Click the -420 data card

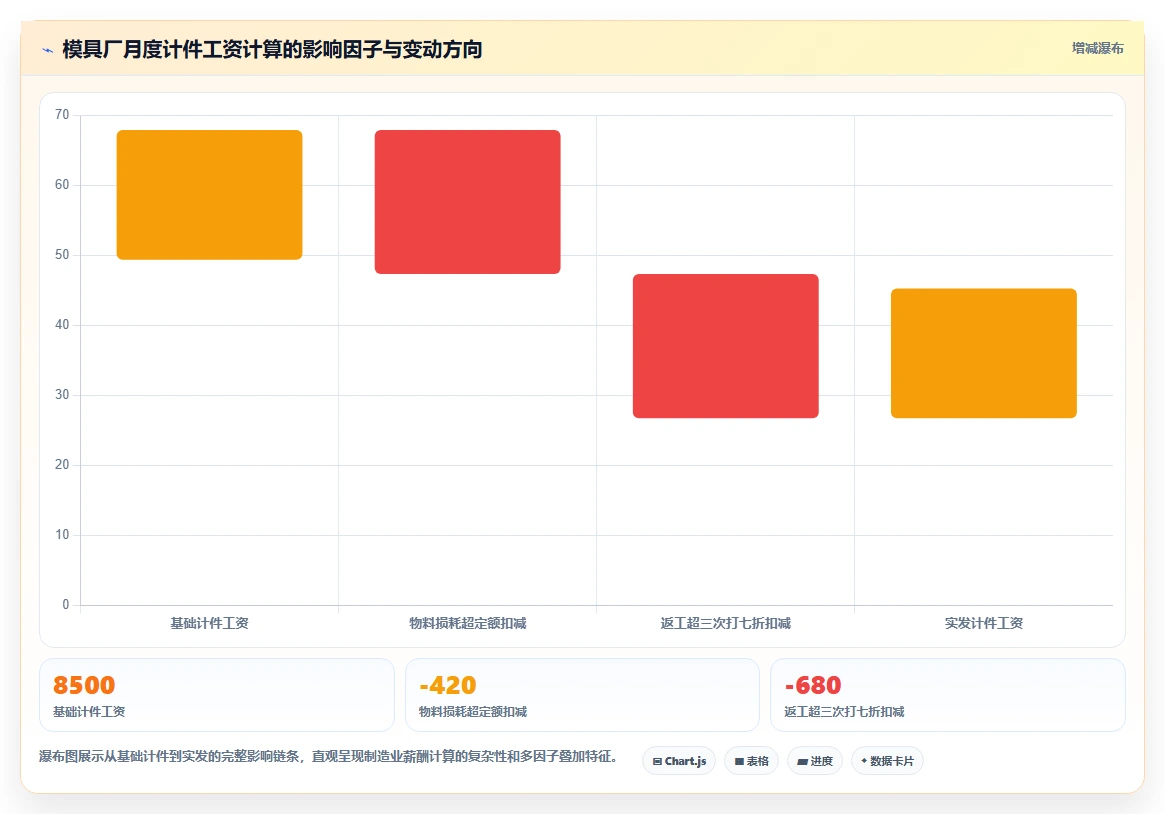coord(582,695)
